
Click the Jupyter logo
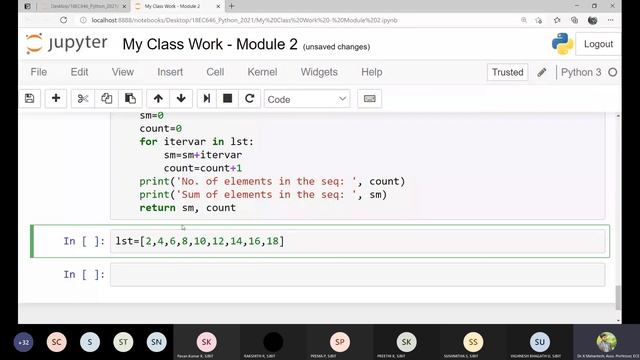pyautogui.click(x=66, y=44)
